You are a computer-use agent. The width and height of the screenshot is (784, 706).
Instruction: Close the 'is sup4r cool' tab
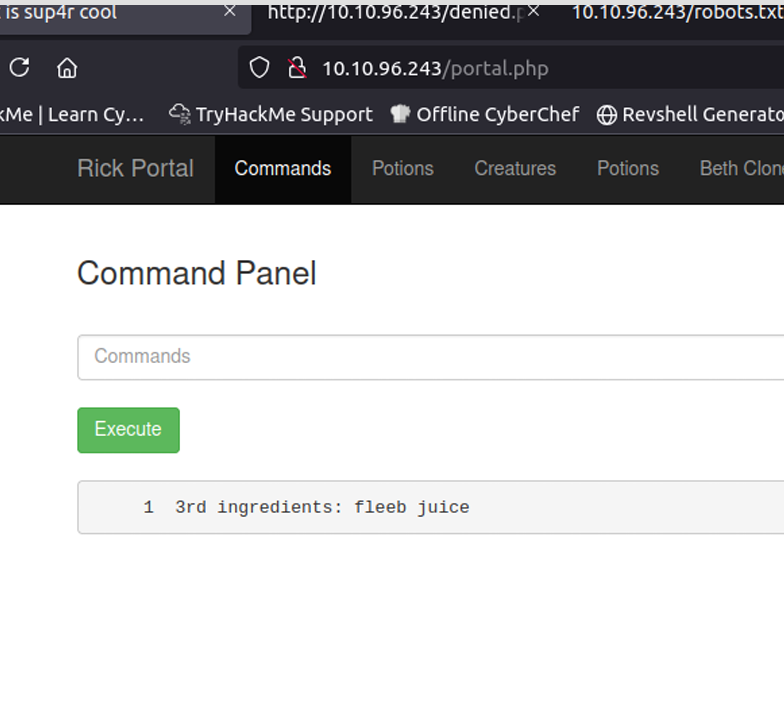230,12
